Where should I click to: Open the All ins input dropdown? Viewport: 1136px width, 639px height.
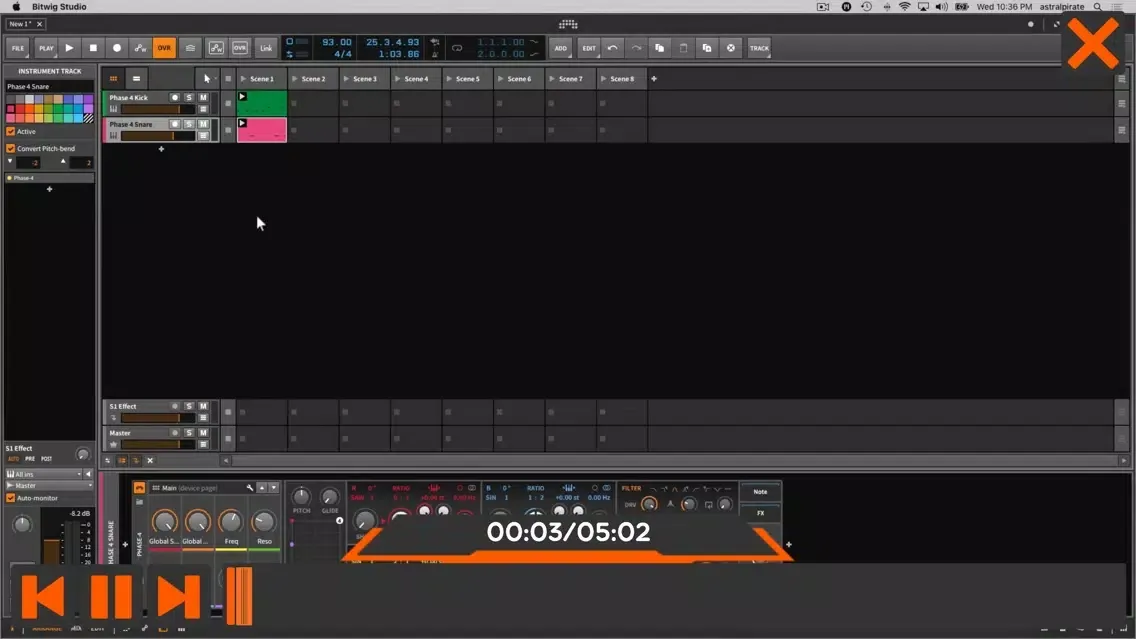pyautogui.click(x=44, y=474)
